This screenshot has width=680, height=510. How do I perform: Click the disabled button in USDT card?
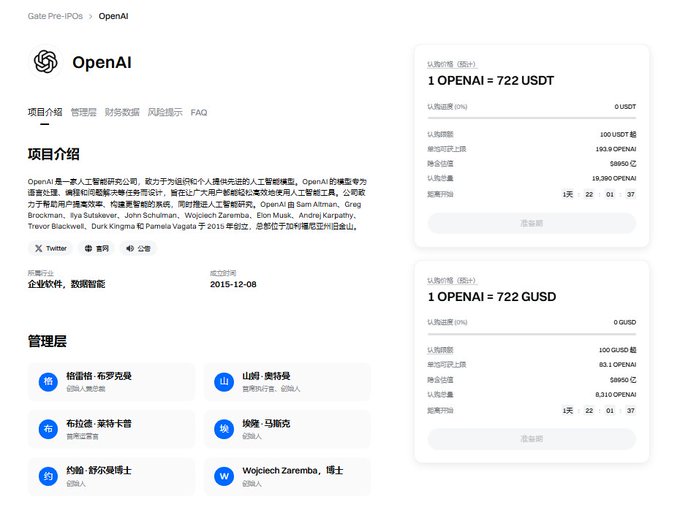point(532,223)
